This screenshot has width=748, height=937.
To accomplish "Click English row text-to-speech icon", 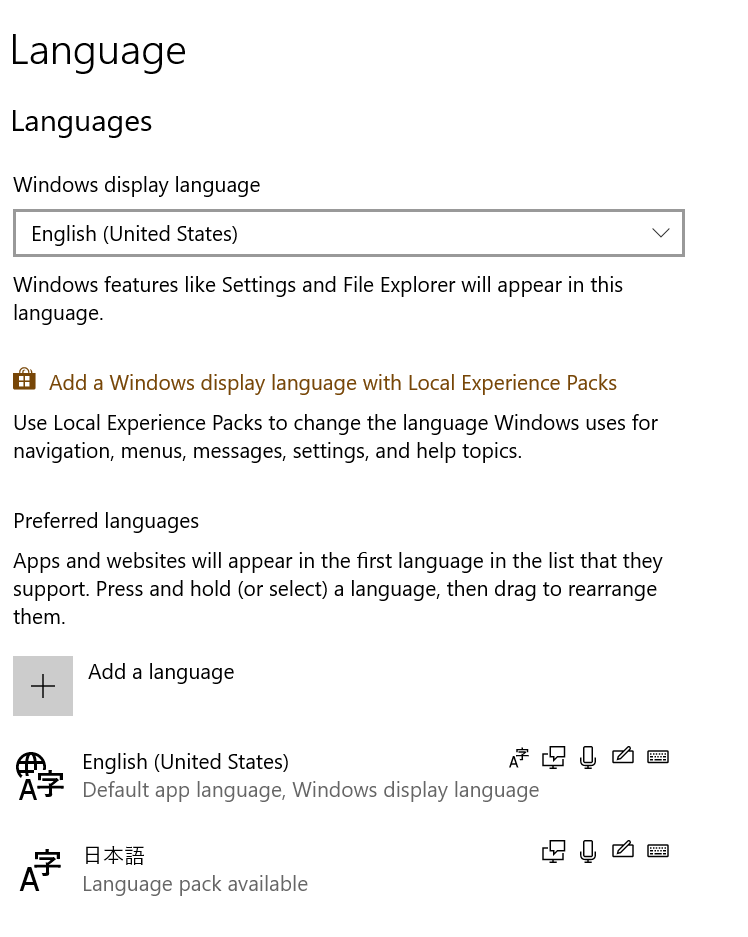I will click(553, 757).
